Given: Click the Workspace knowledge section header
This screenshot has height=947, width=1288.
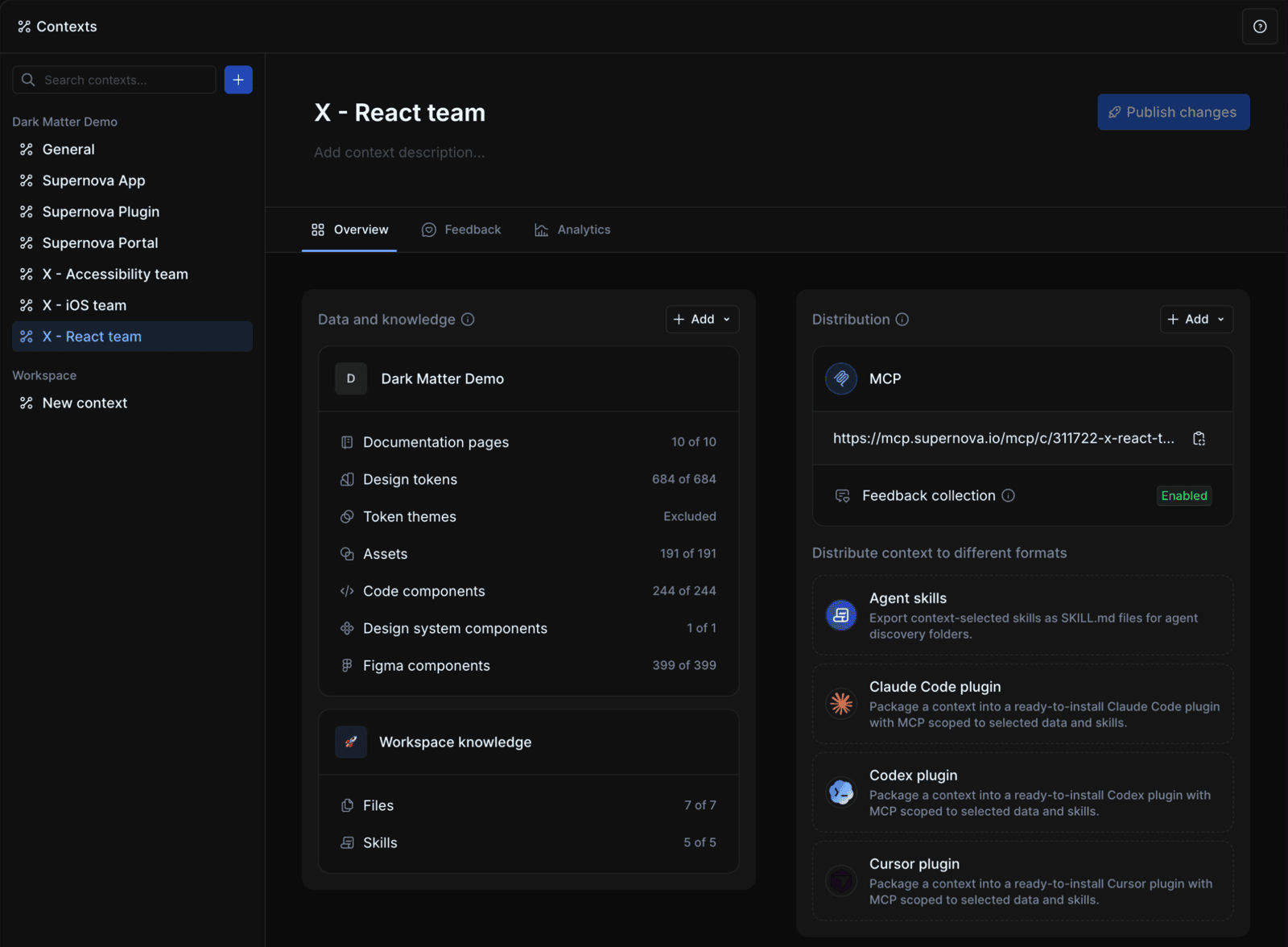Looking at the screenshot, I should (x=529, y=742).
